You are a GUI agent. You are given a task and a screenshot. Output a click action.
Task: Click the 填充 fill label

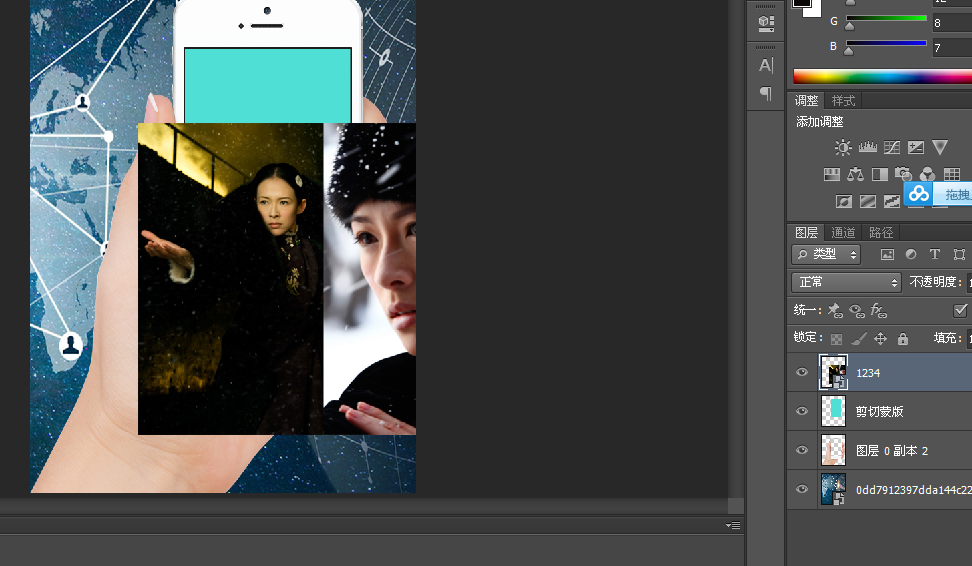(947, 338)
